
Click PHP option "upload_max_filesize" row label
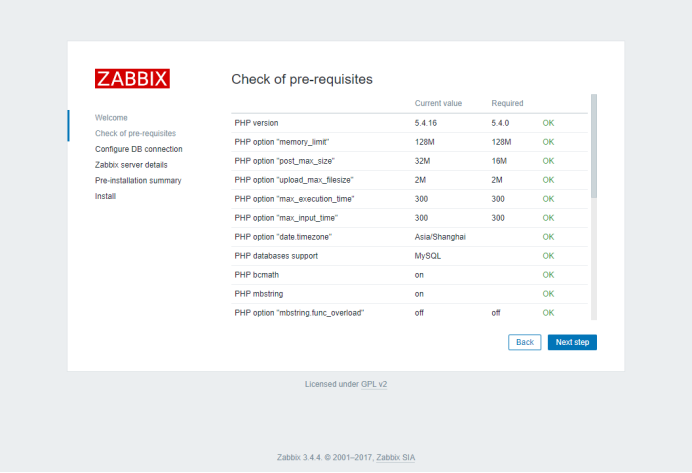[294, 180]
